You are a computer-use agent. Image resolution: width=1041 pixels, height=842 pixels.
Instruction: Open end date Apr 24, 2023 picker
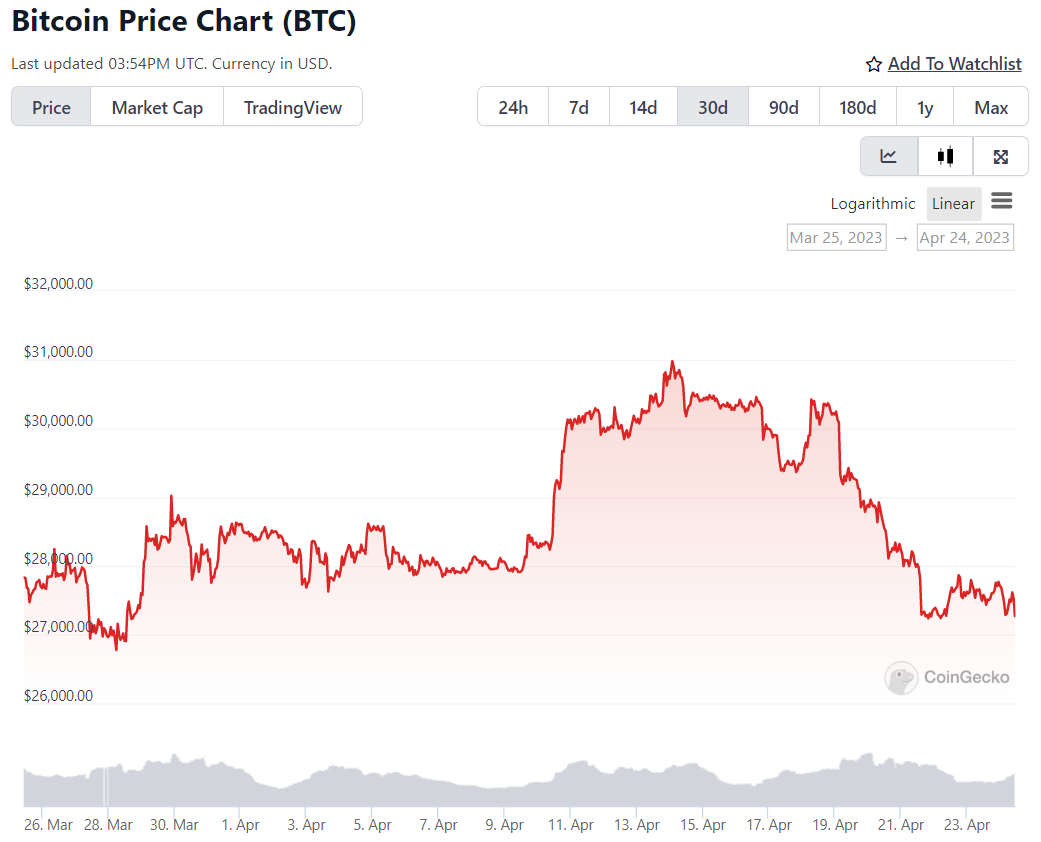coord(965,237)
